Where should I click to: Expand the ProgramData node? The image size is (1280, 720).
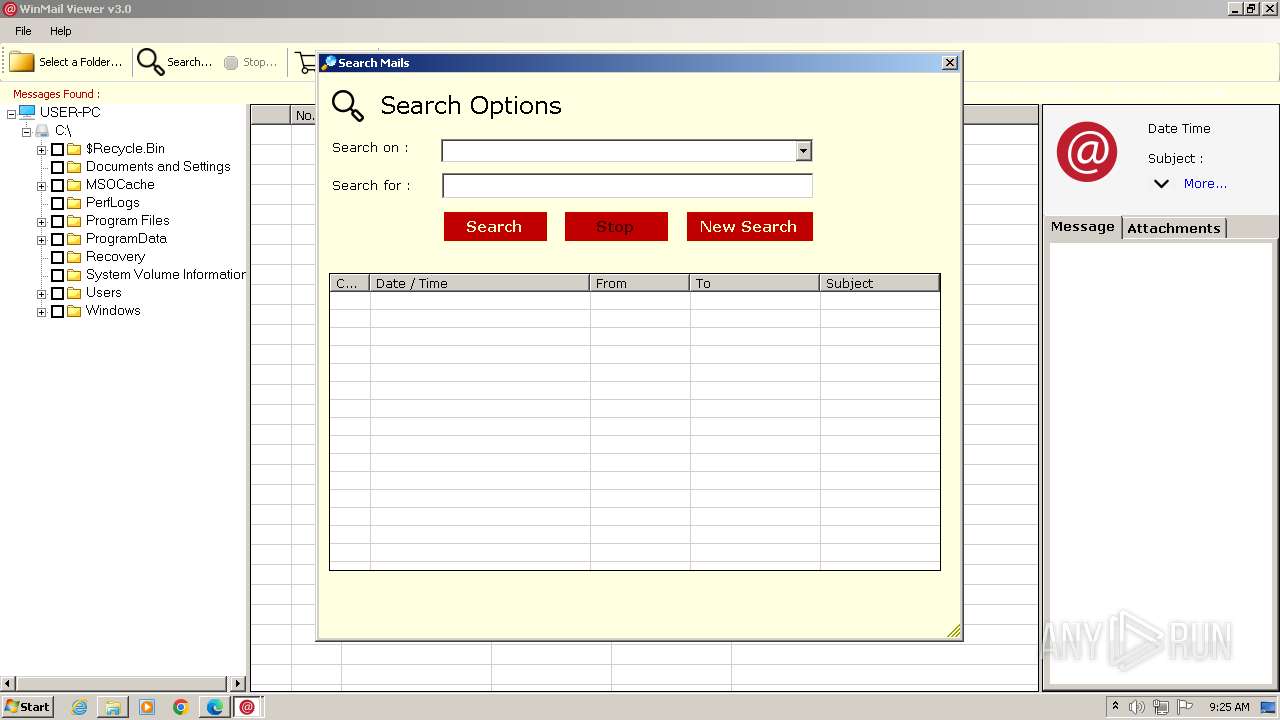41,240
